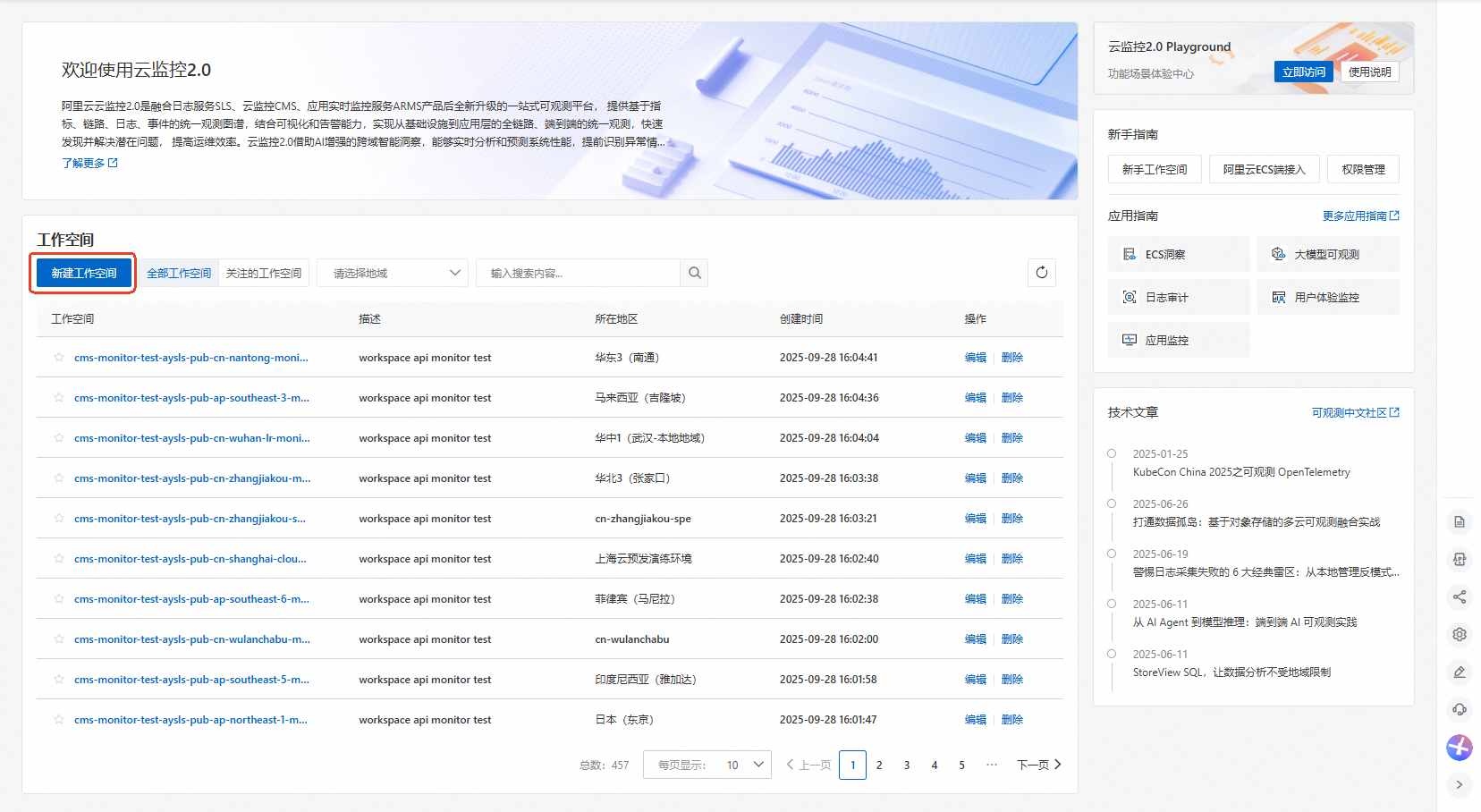This screenshot has width=1481, height=812.
Task: Click 立即访问 button
Action: coord(1304,72)
